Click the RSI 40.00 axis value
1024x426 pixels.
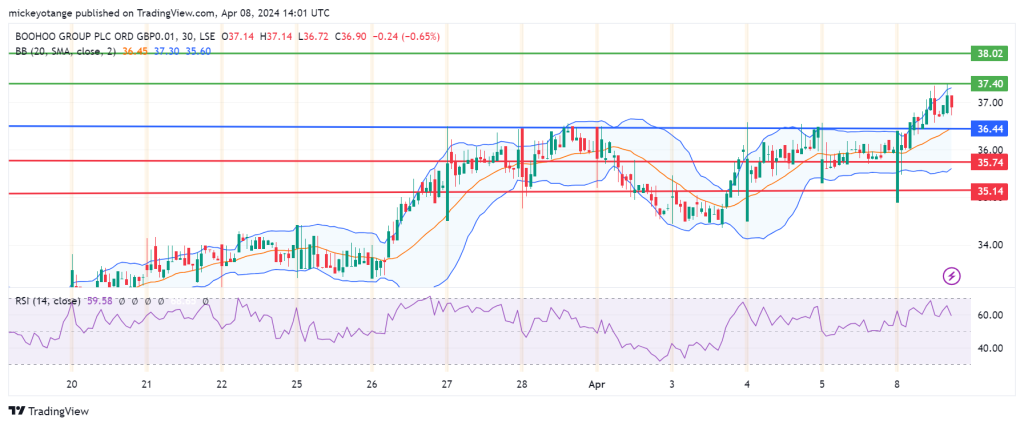tap(990, 348)
